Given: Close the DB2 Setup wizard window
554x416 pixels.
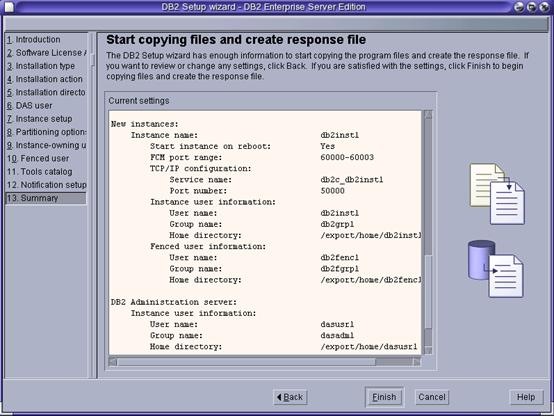Looking at the screenshot, I should coord(544,7).
